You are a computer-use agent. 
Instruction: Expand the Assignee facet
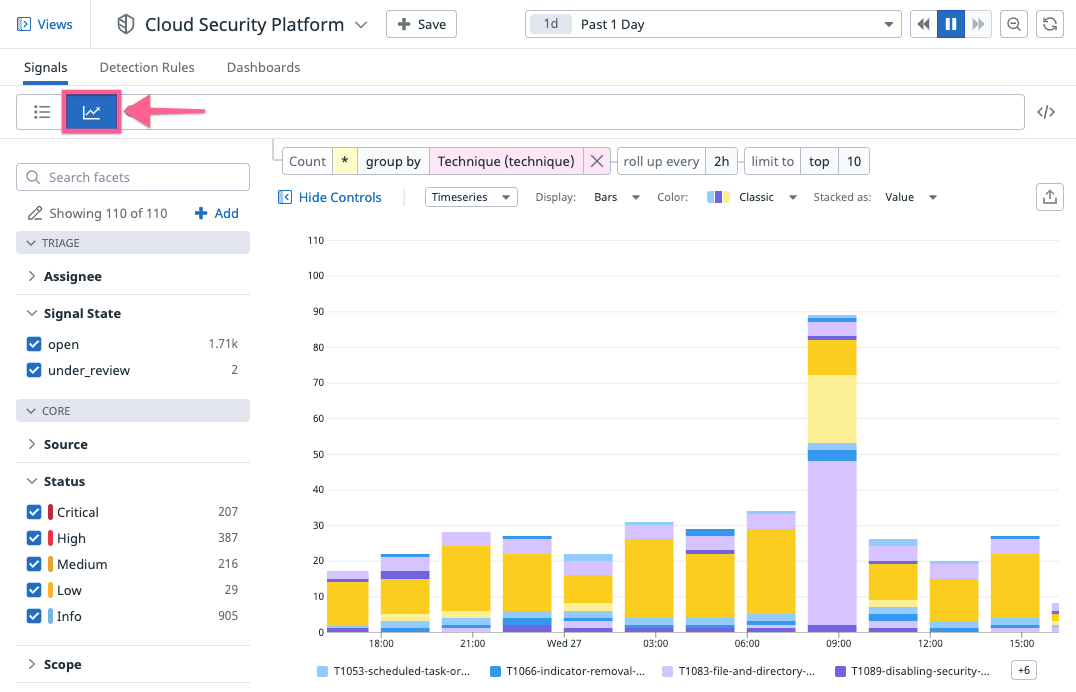[x=72, y=276]
